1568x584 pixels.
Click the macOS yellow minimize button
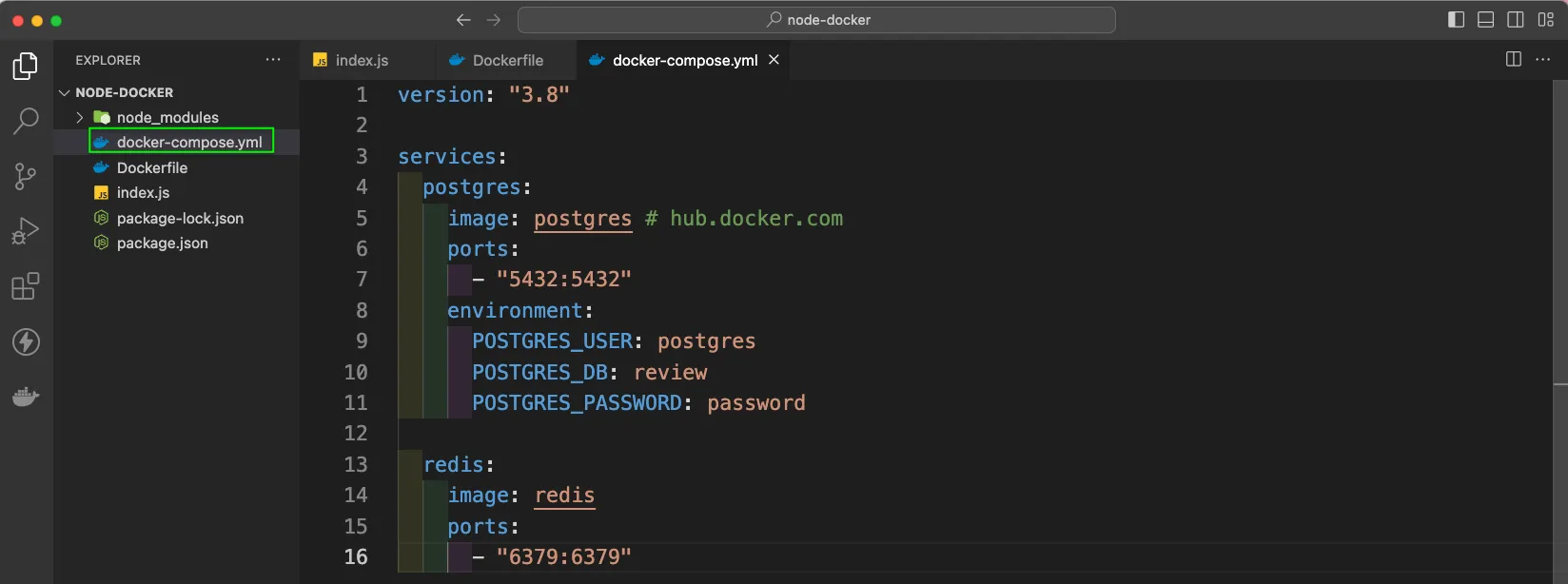37,21
